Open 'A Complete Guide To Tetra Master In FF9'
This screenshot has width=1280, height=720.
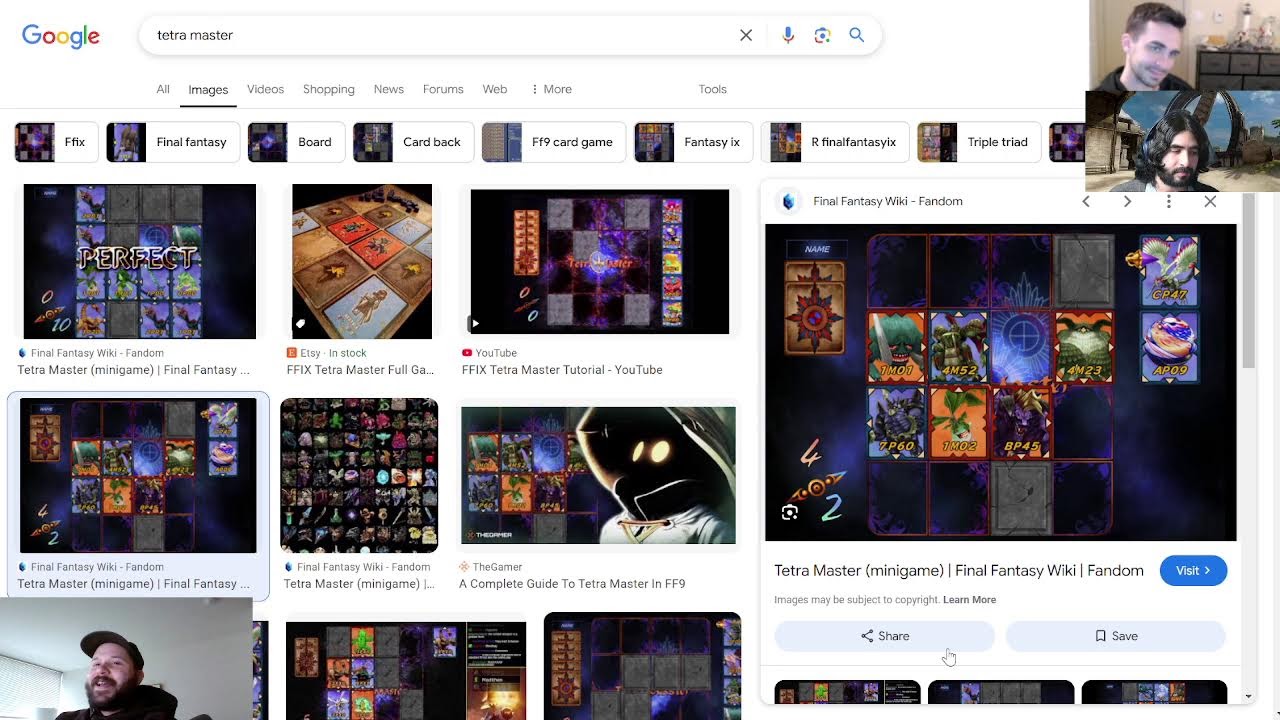572,584
